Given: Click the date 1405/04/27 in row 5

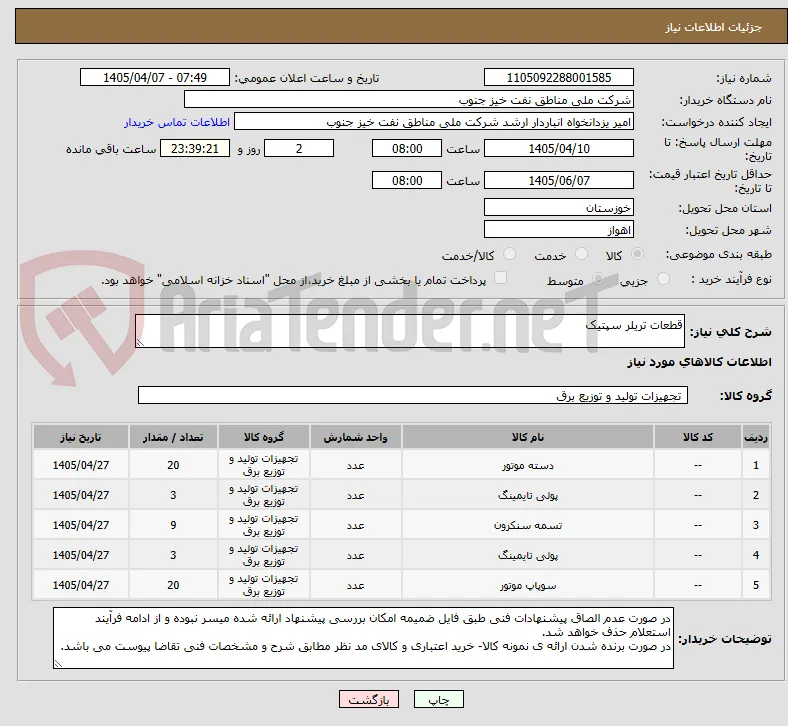Looking at the screenshot, I should 81,585.
